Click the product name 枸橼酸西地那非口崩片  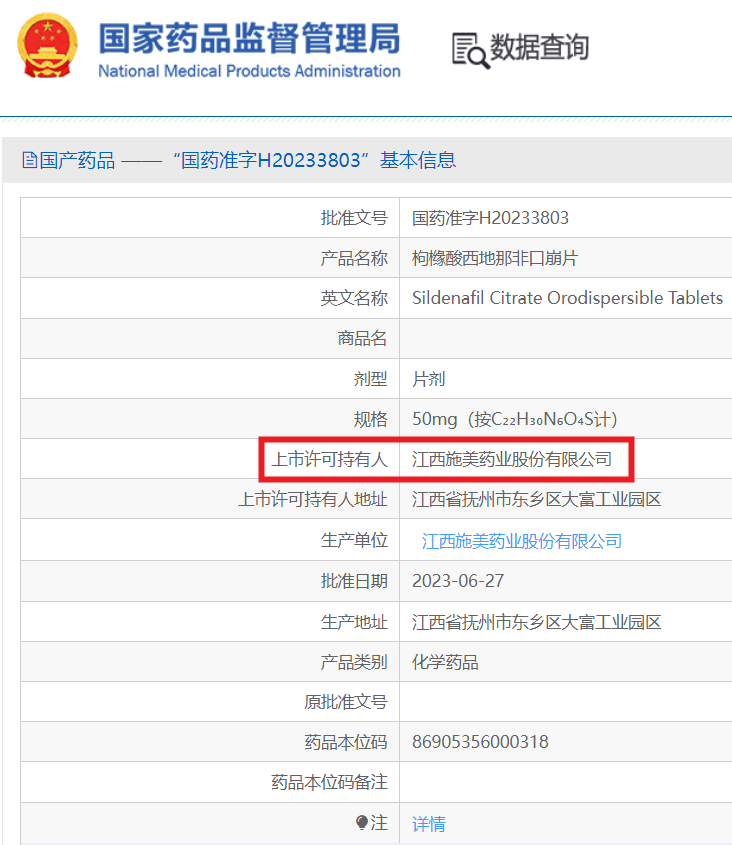coord(495,258)
